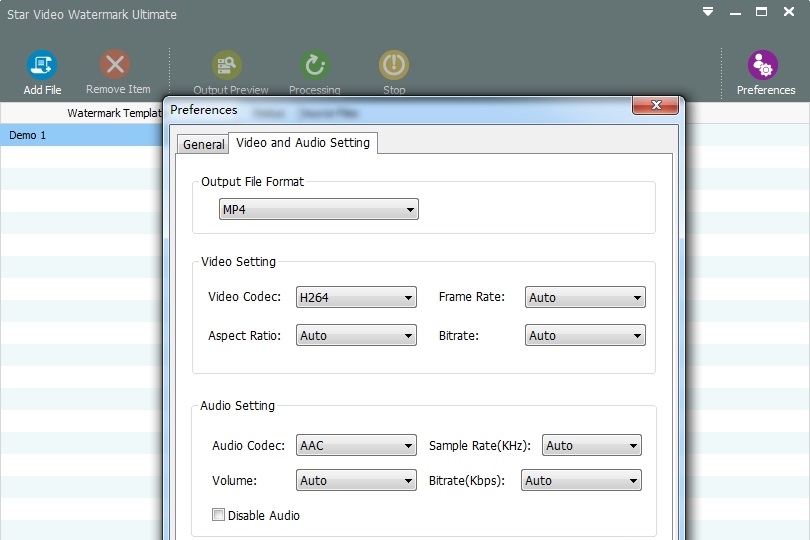Screen dimensions: 810x540
Task: Select the Video and Audio Setting tab
Action: [x=303, y=143]
